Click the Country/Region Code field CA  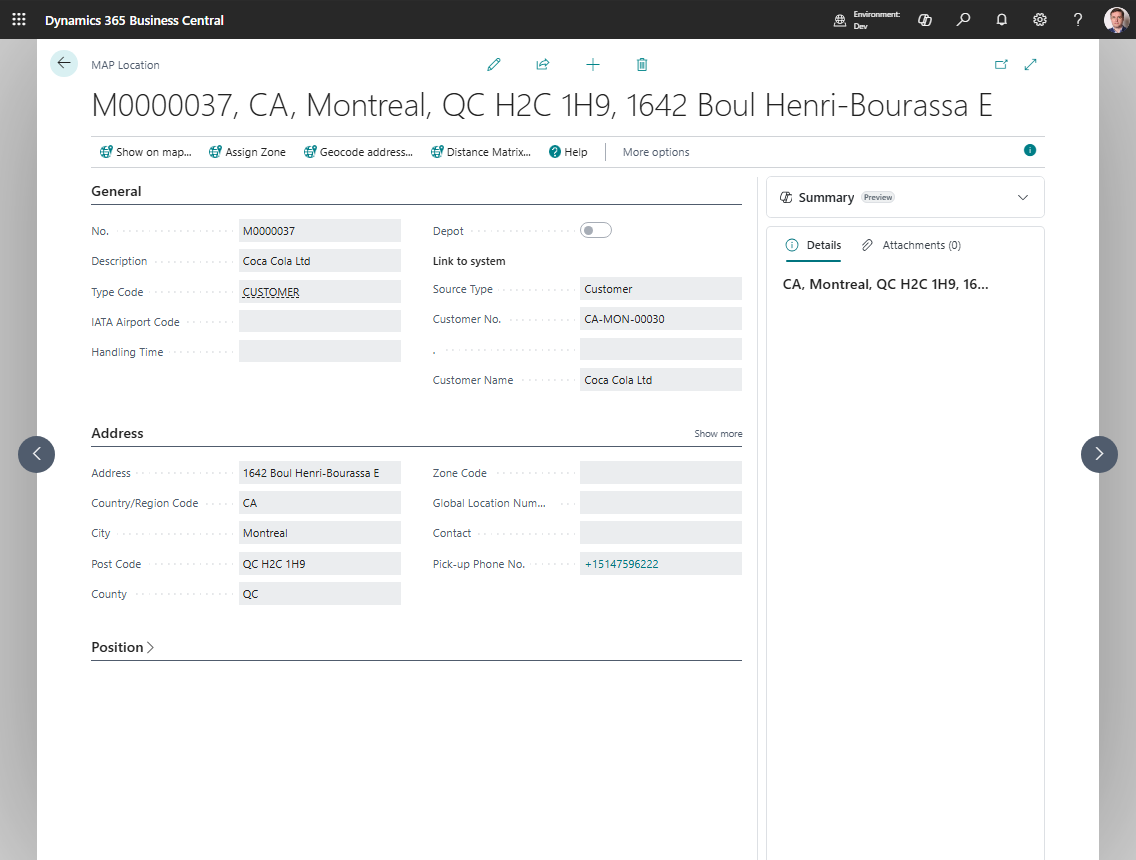coord(320,503)
